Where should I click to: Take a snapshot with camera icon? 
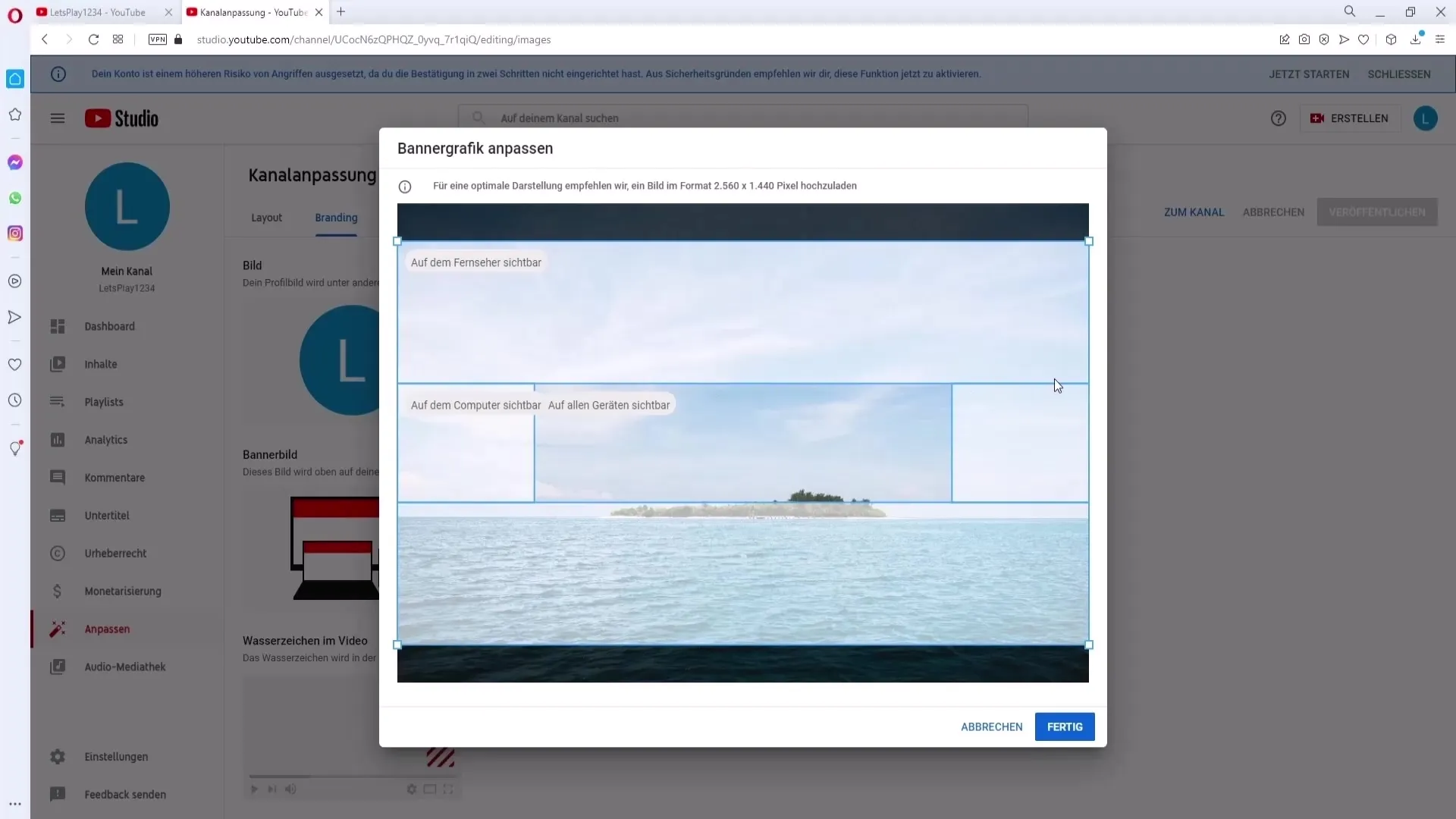tap(1304, 39)
